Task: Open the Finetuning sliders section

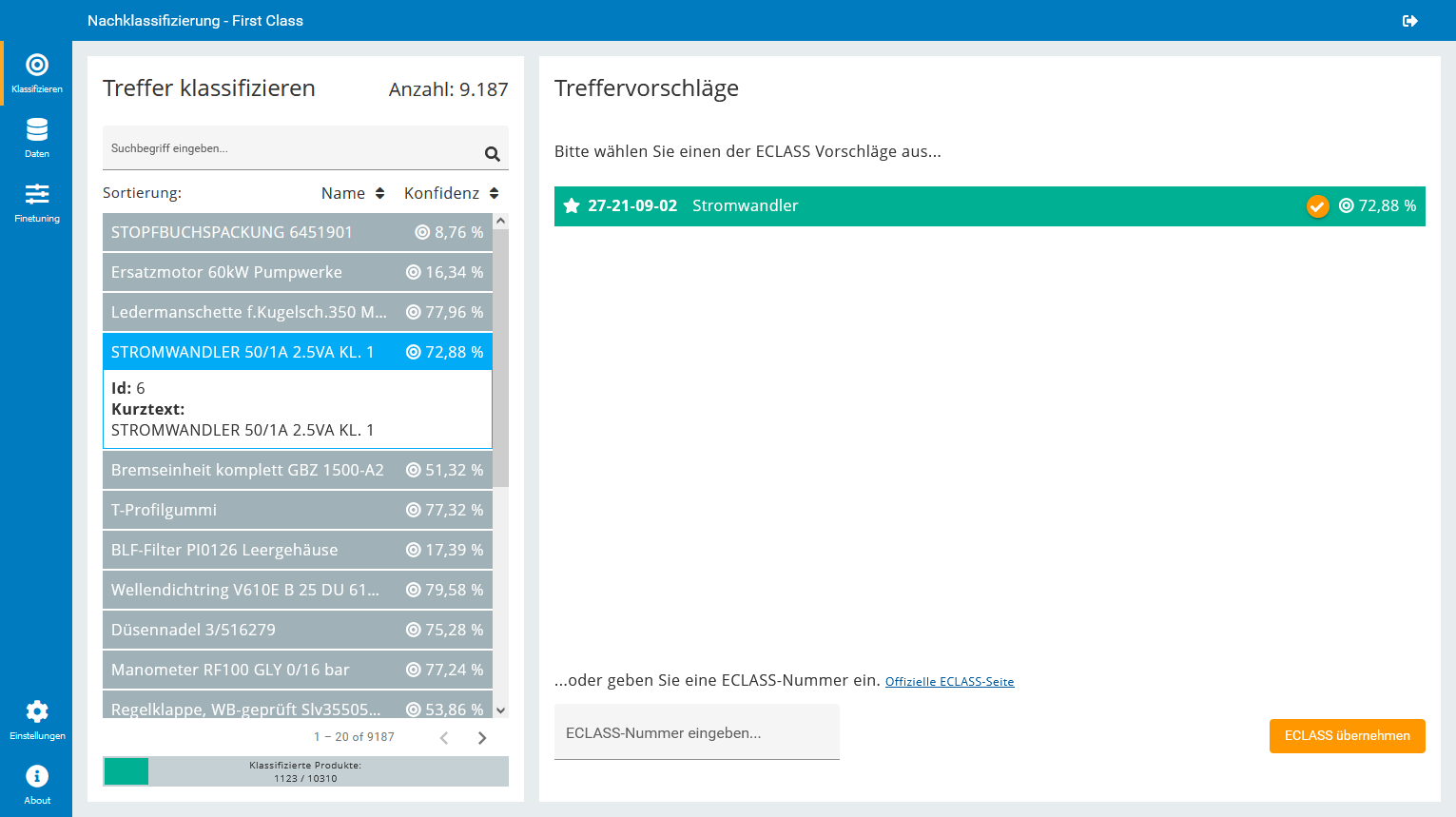Action: pos(37,202)
